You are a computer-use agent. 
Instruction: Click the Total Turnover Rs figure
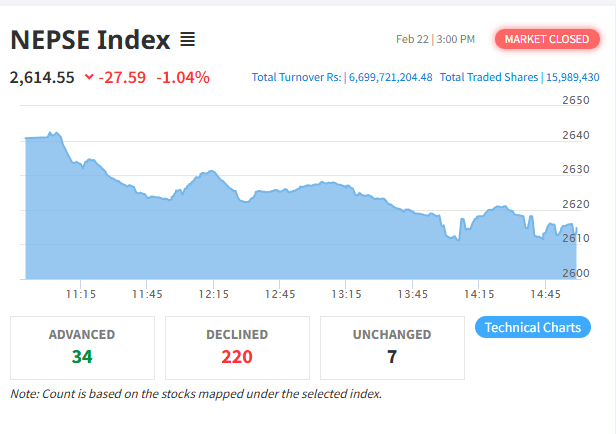click(x=390, y=77)
